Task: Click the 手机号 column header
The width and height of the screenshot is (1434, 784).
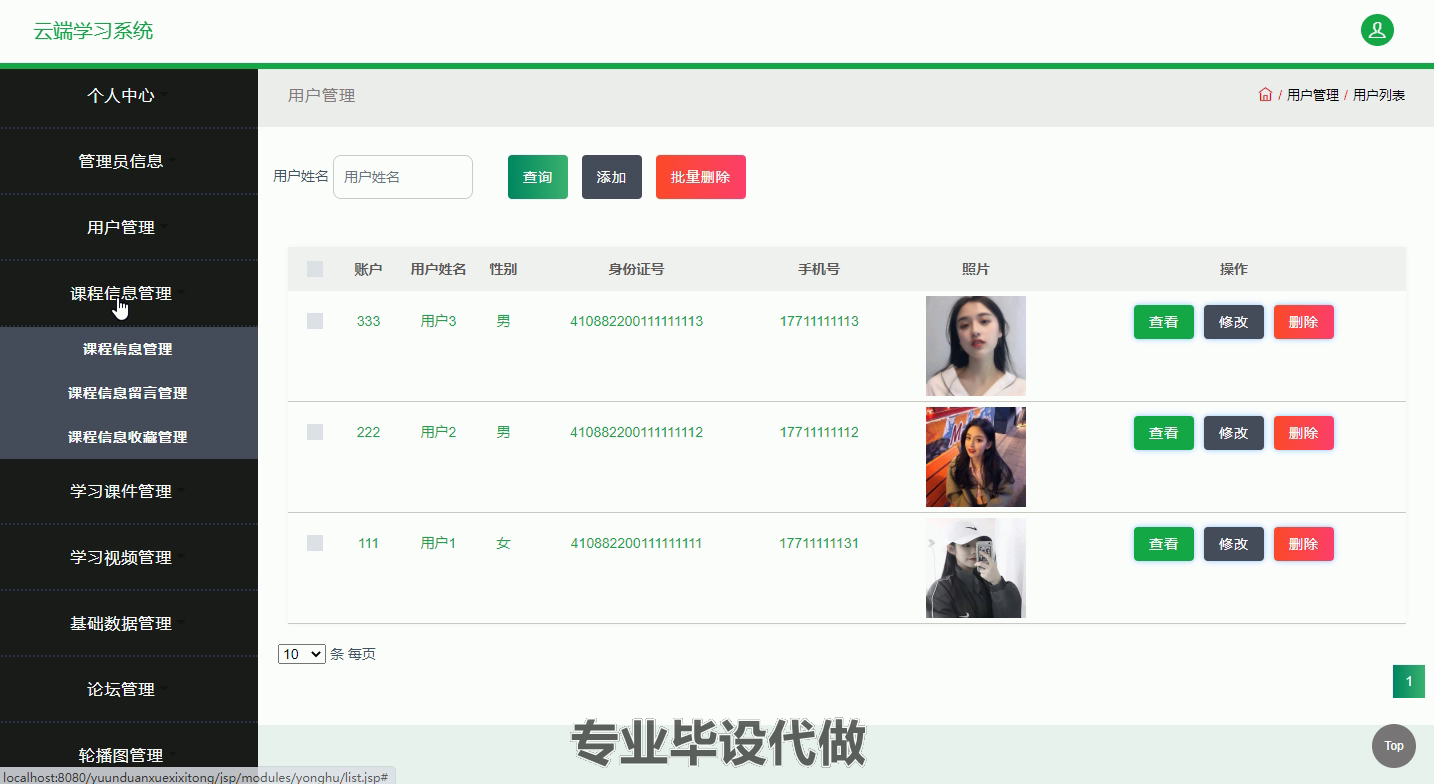Action: tap(819, 269)
